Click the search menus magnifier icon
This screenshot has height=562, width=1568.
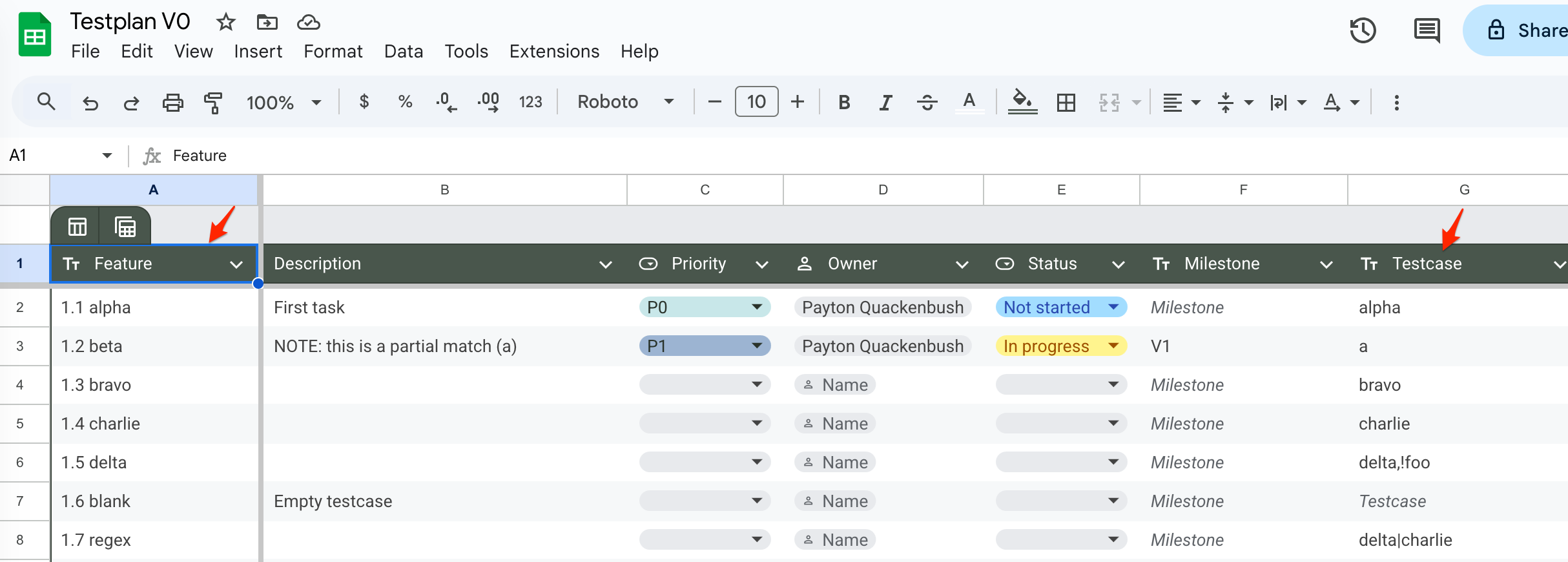coord(46,101)
